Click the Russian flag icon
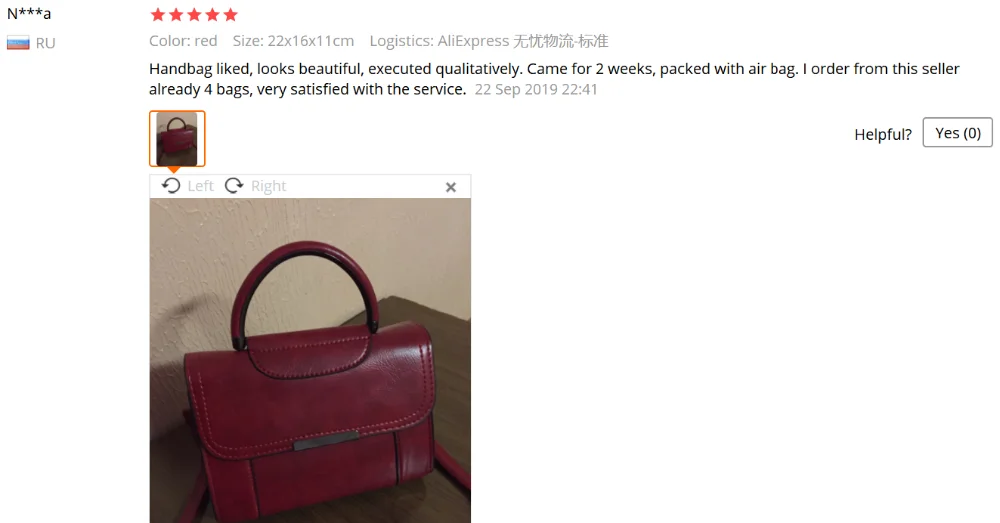Viewport: 1000px width, 523px height. point(18,43)
